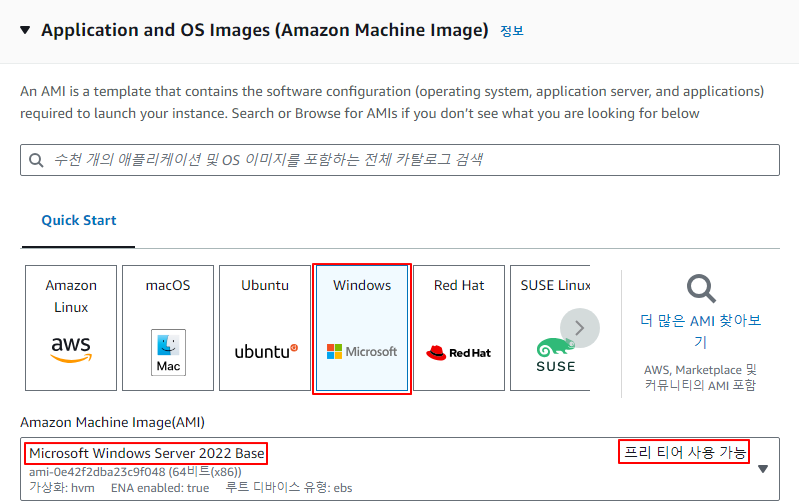Image resolution: width=799 pixels, height=501 pixels.
Task: Click Microsoft Windows Server 2022 Base text
Action: 146,453
